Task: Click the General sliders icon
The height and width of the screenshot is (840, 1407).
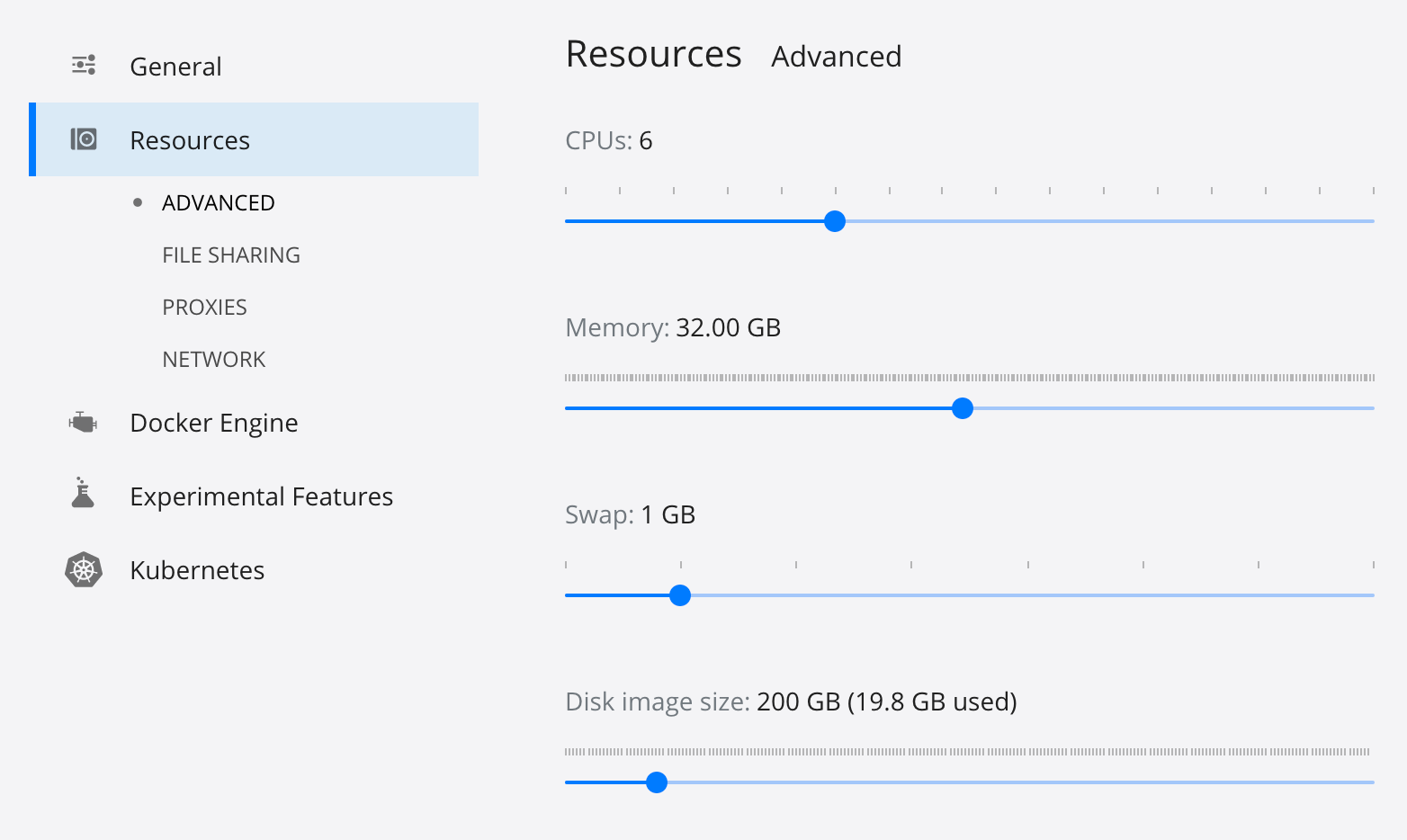Action: tap(84, 66)
